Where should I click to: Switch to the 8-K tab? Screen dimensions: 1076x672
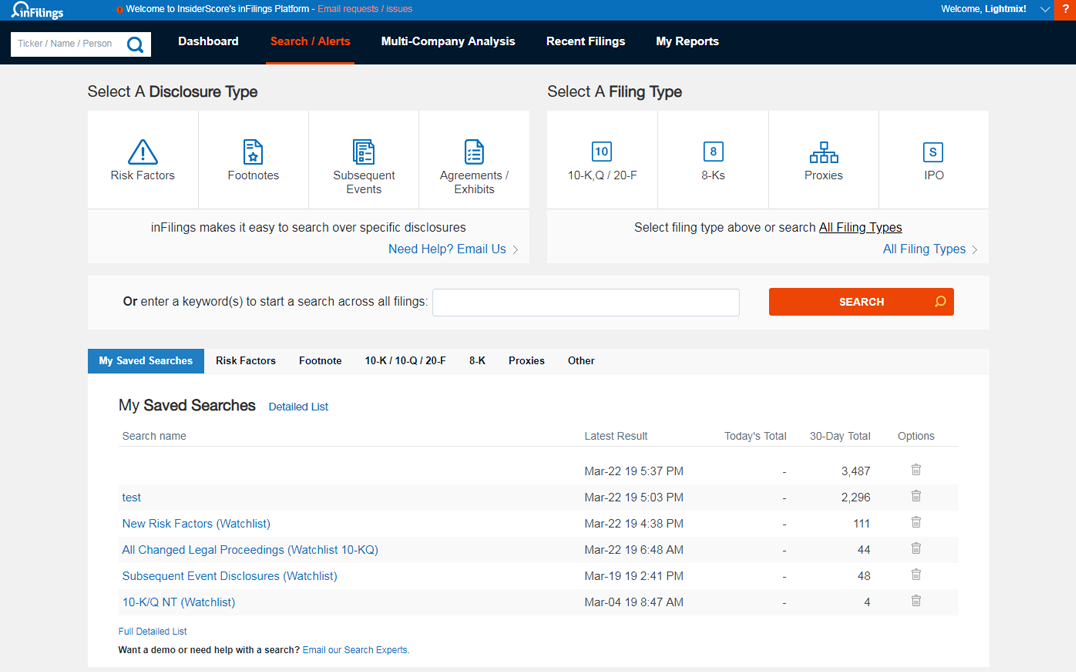(x=477, y=361)
